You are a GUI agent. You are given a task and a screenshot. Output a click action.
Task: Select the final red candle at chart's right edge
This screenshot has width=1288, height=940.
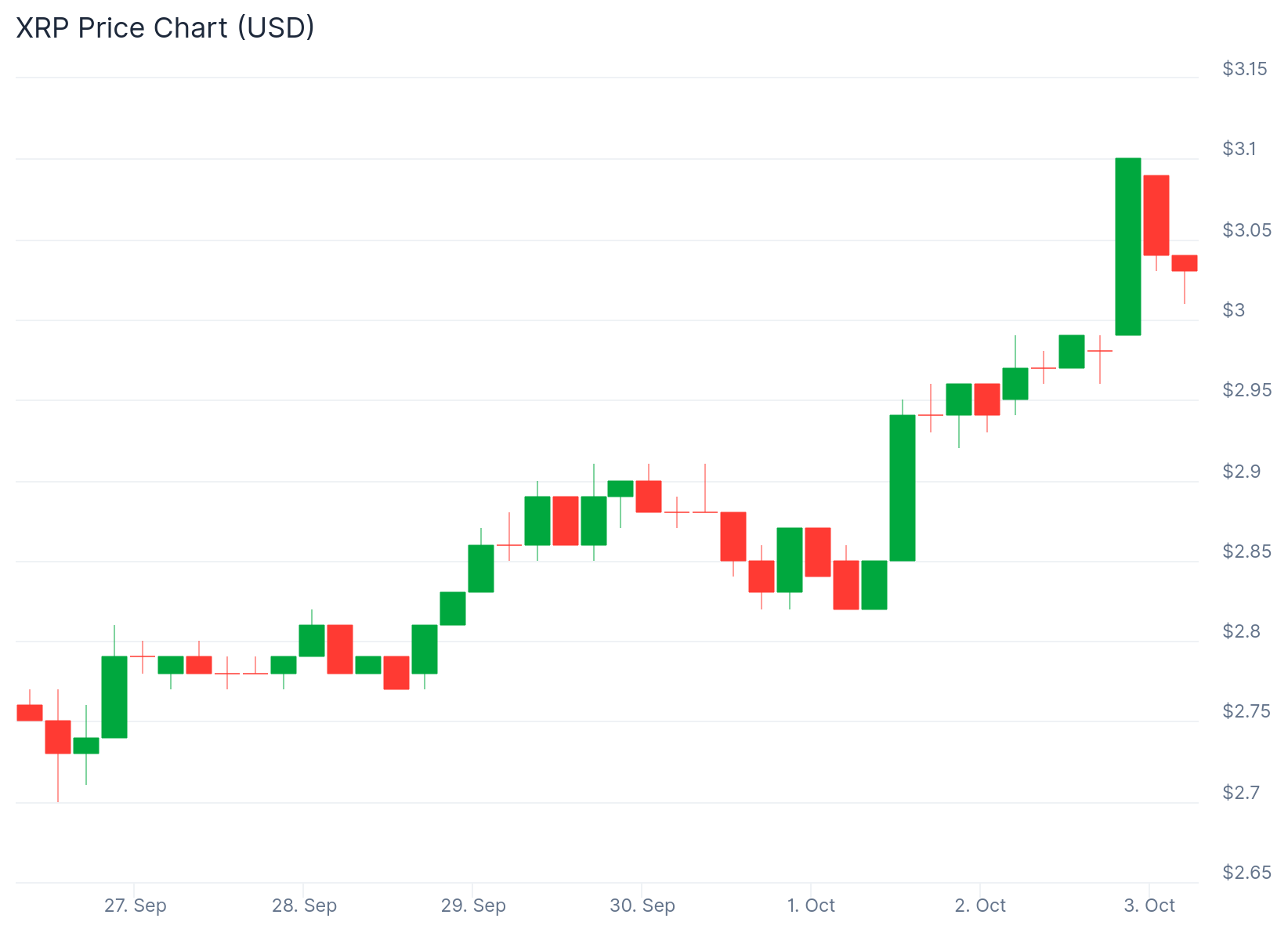pos(1185,263)
